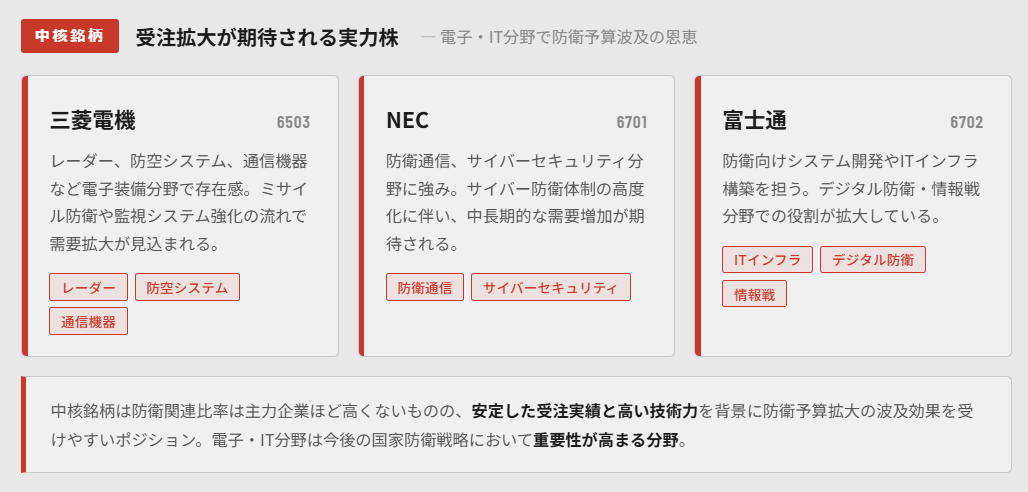The width and height of the screenshot is (1028, 492).
Task: Click stock code 6503
Action: pos(293,123)
